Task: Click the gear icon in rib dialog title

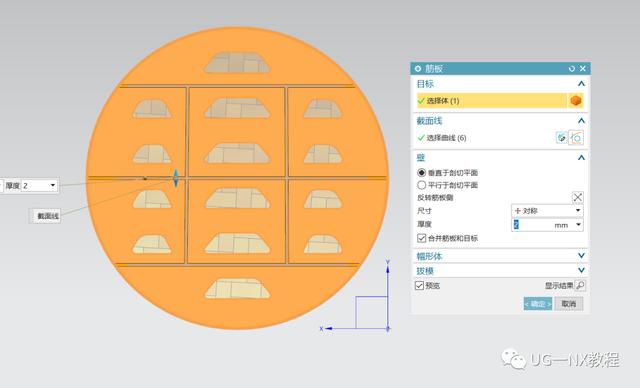Action: (418, 69)
